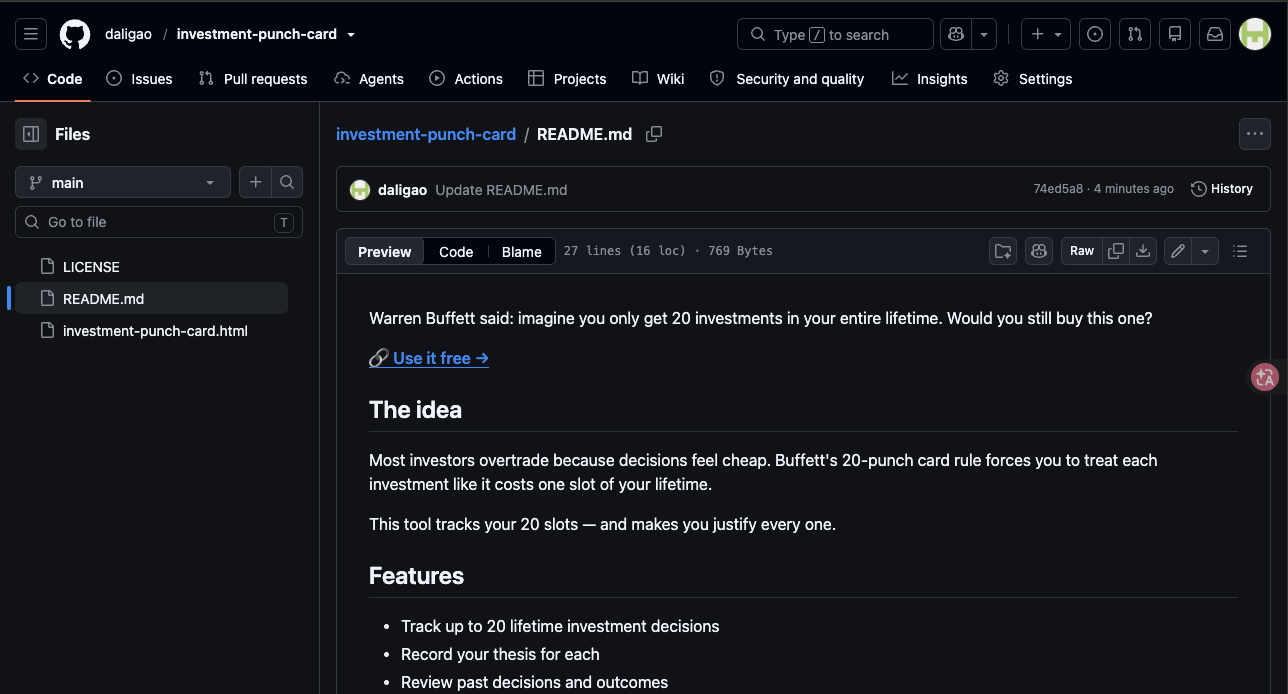Copy the README.md file path

(654, 134)
